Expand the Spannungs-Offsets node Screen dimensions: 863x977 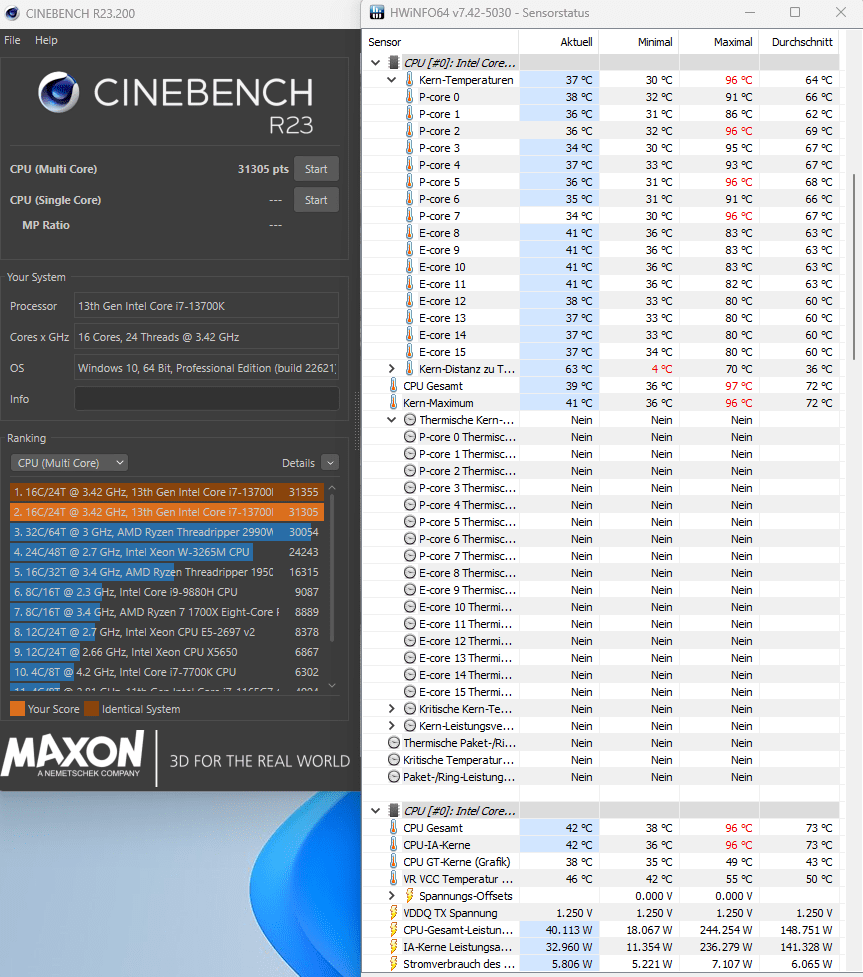[x=391, y=895]
